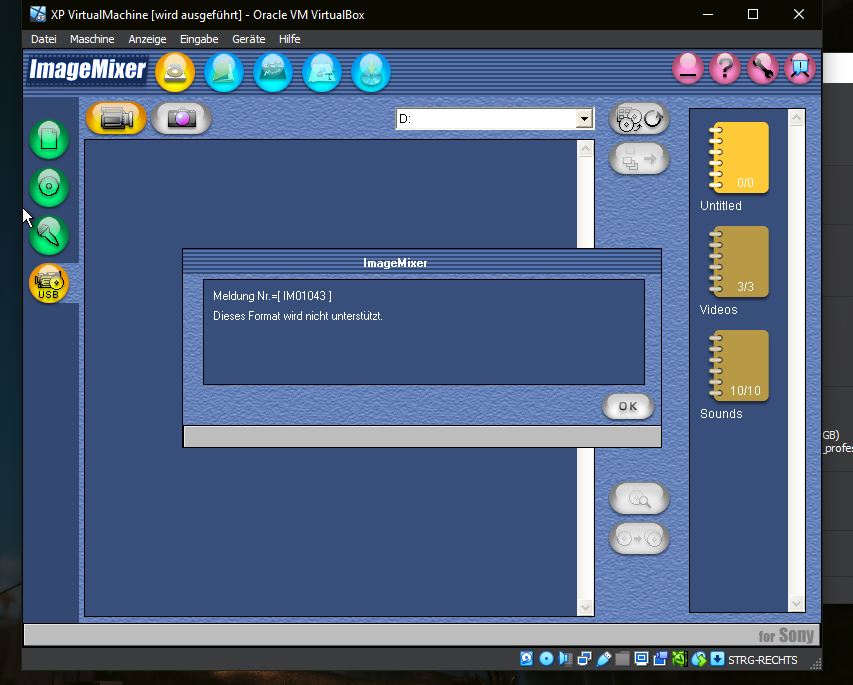Click the grayed disc-to-disc copy button
The image size is (853, 685).
(x=639, y=539)
